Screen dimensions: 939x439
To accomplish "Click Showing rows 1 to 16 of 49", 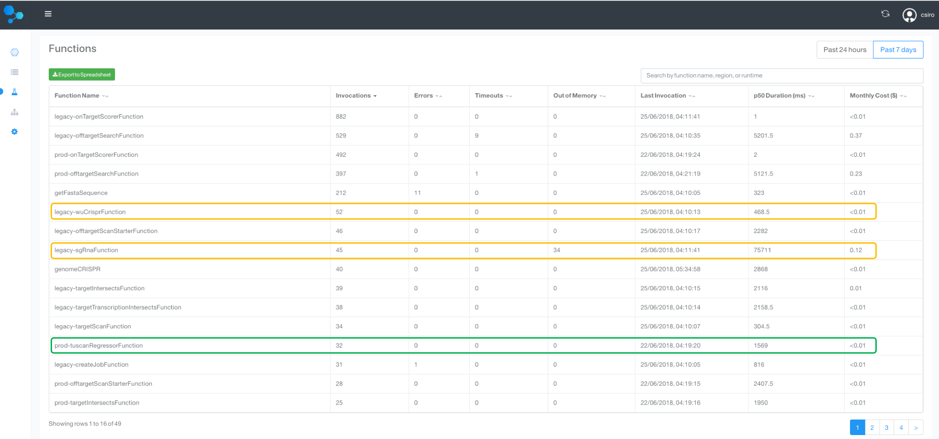I will pyautogui.click(x=85, y=423).
